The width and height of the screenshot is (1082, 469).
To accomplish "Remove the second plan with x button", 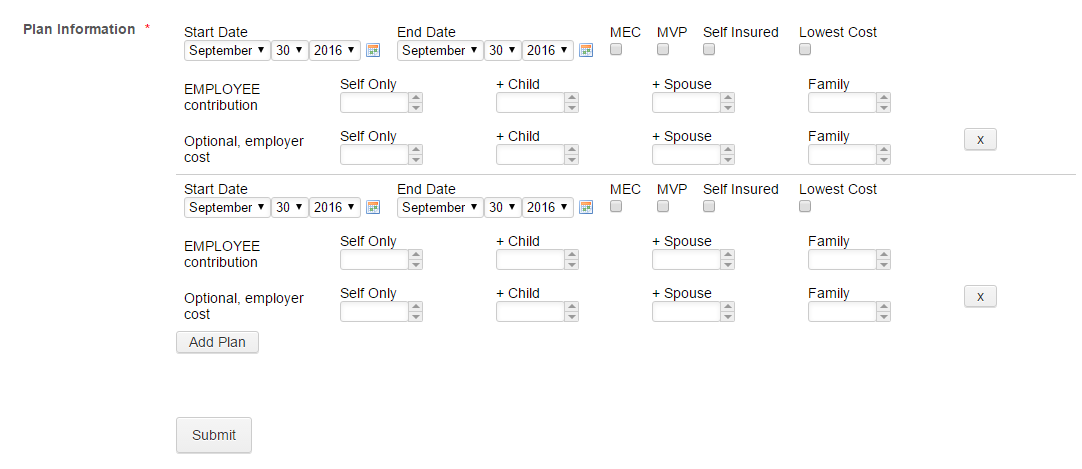I will [x=980, y=296].
